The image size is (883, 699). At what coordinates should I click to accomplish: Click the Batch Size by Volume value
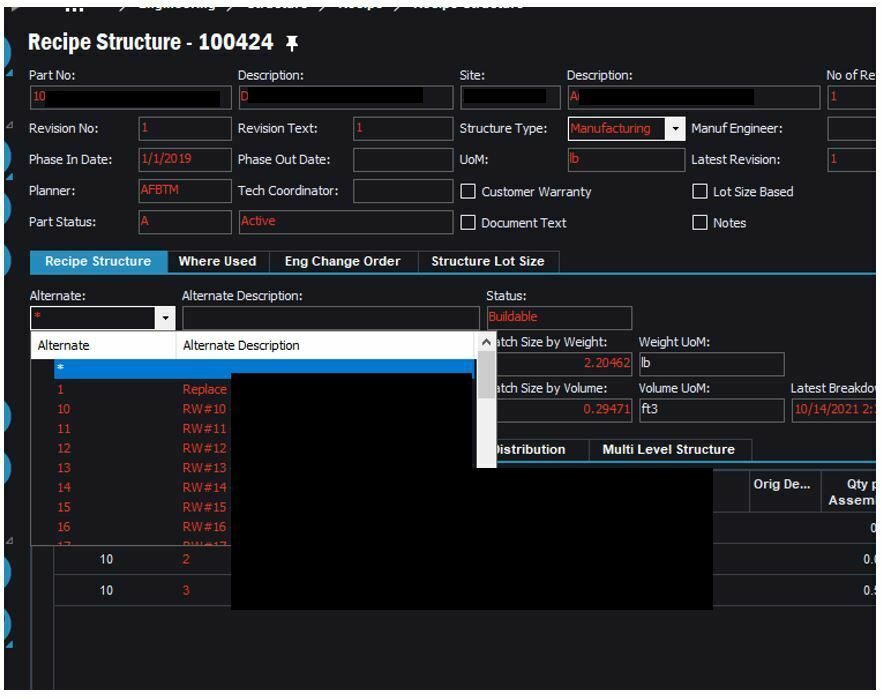tap(564, 410)
